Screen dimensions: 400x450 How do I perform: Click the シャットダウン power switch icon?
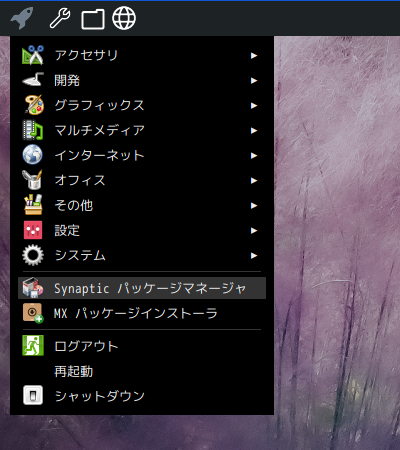click(33, 395)
